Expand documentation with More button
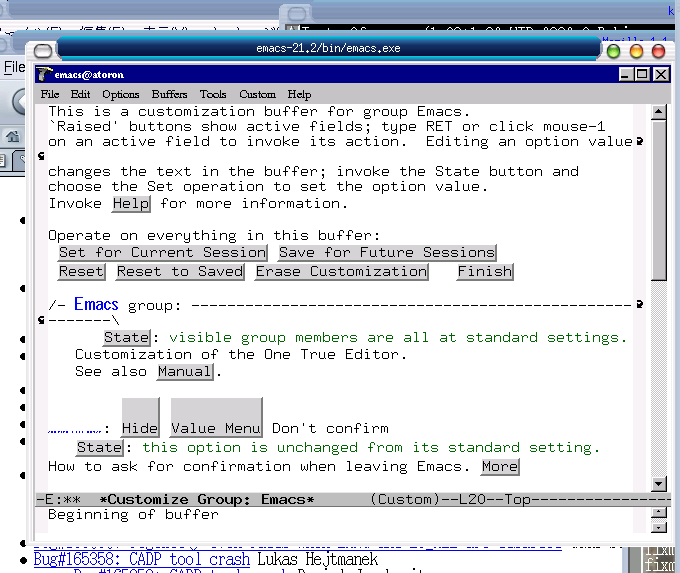The height and width of the screenshot is (573, 680). (x=500, y=467)
